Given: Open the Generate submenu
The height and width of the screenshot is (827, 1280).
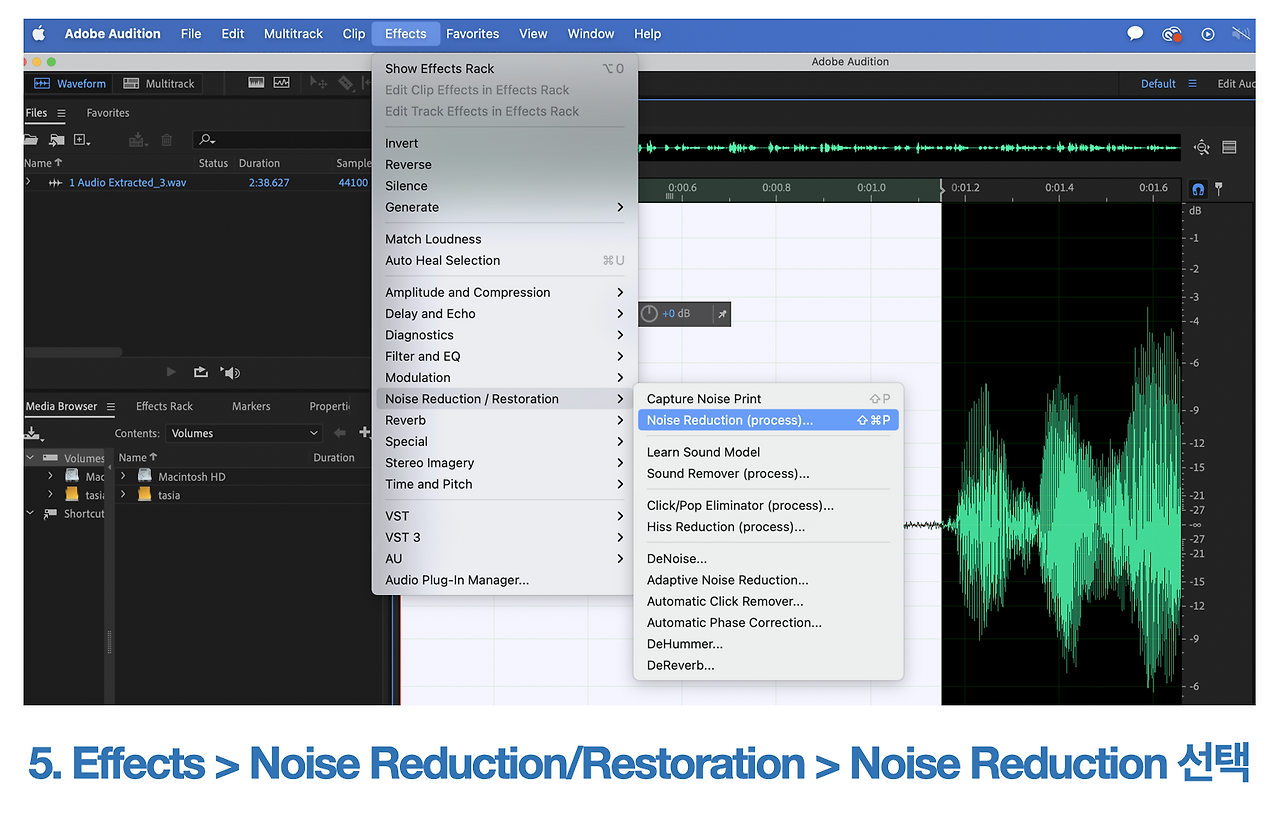Looking at the screenshot, I should click(x=504, y=207).
